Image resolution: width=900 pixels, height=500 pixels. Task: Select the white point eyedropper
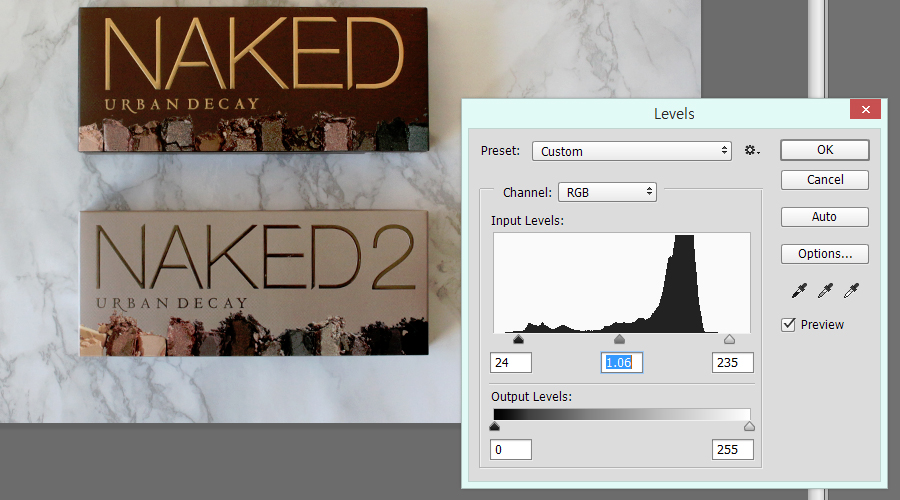pos(851,290)
